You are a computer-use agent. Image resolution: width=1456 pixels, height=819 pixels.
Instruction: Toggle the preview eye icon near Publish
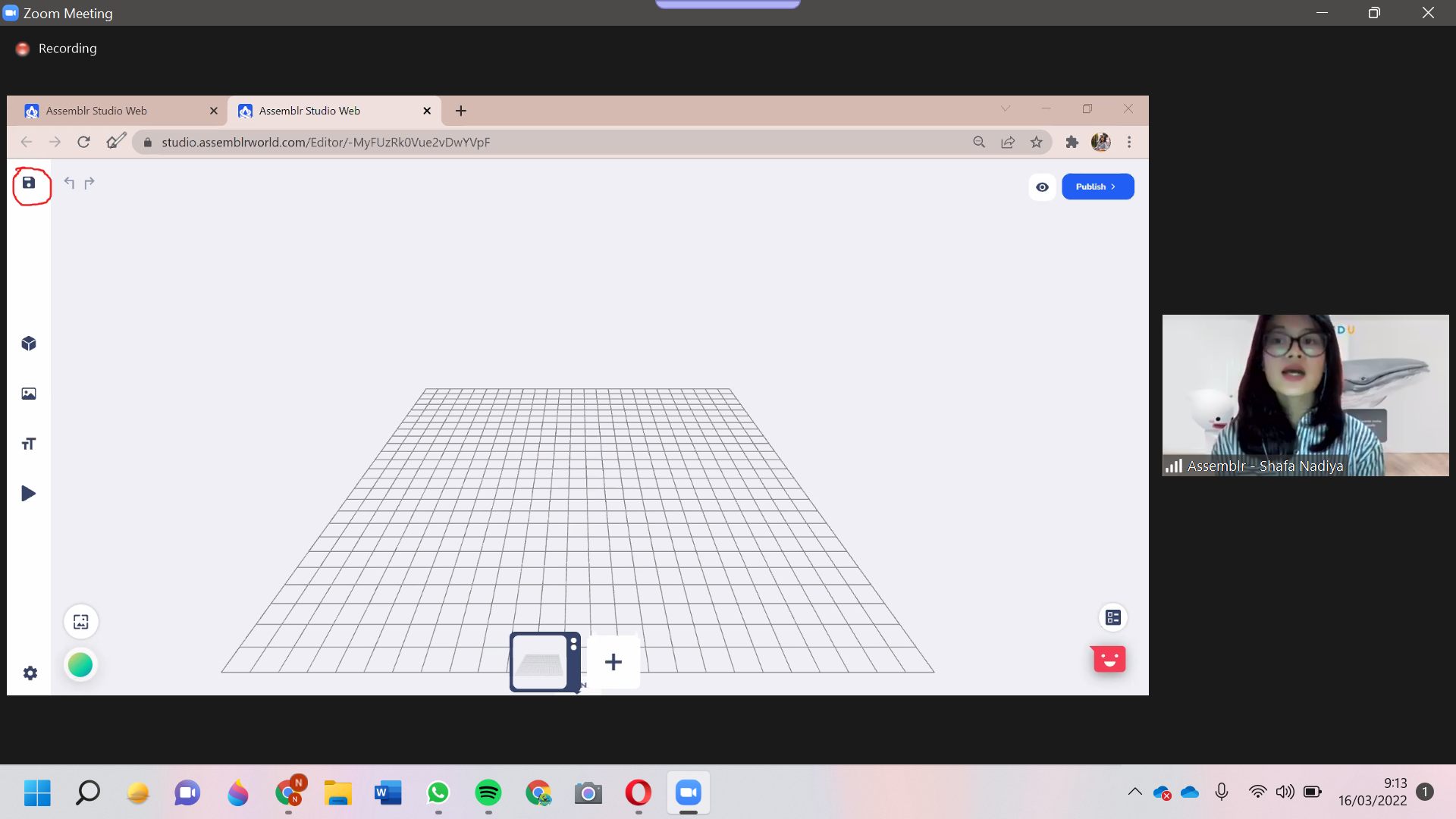tap(1042, 187)
